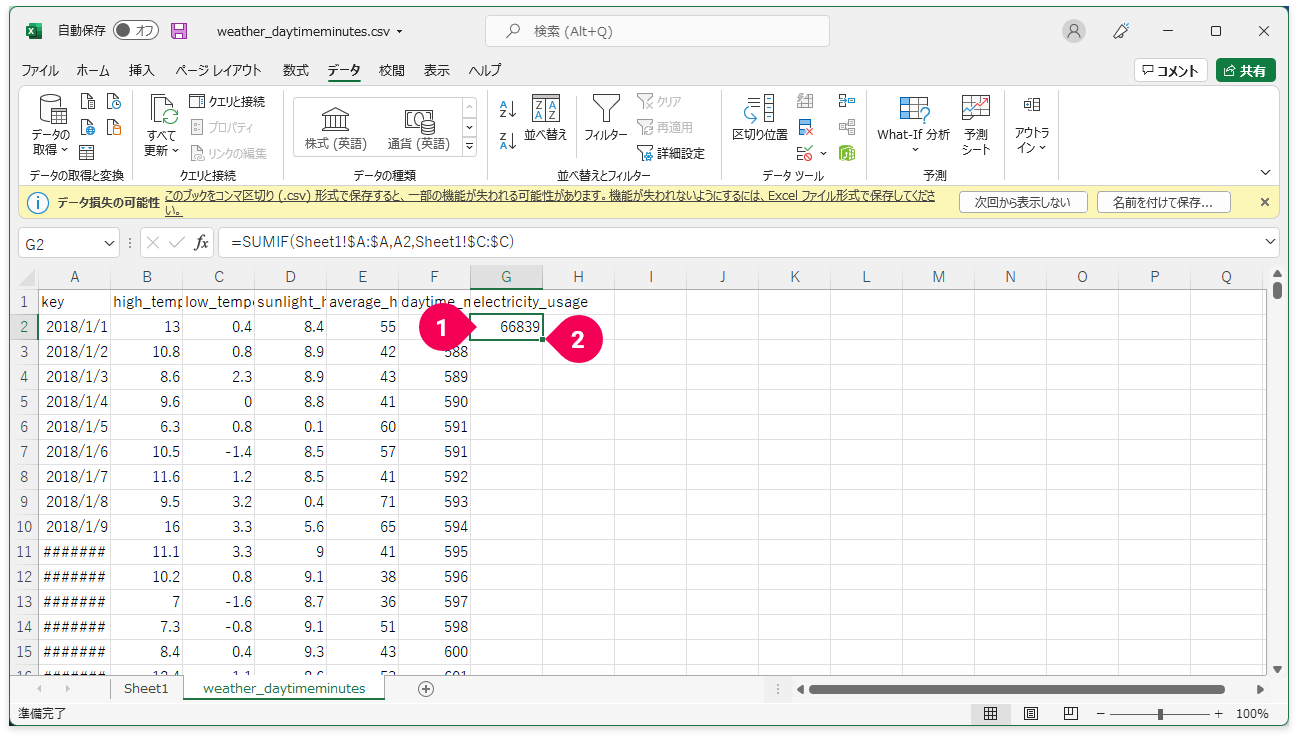Click the Existing Connections icon
Viewport: 1298px width, 738px height.
114,127
